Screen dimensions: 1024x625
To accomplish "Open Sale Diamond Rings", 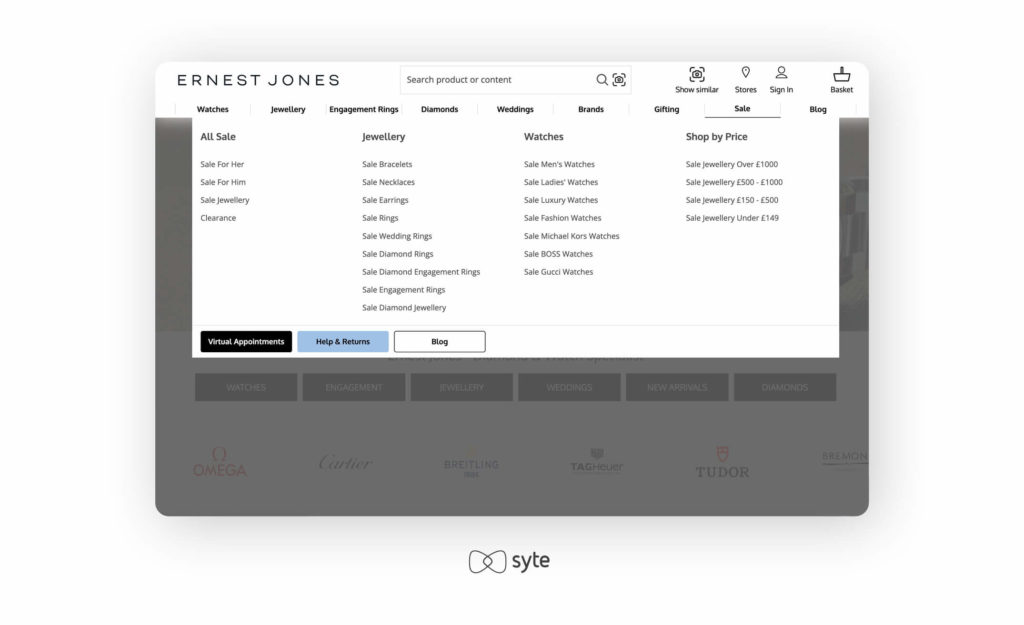I will (398, 254).
